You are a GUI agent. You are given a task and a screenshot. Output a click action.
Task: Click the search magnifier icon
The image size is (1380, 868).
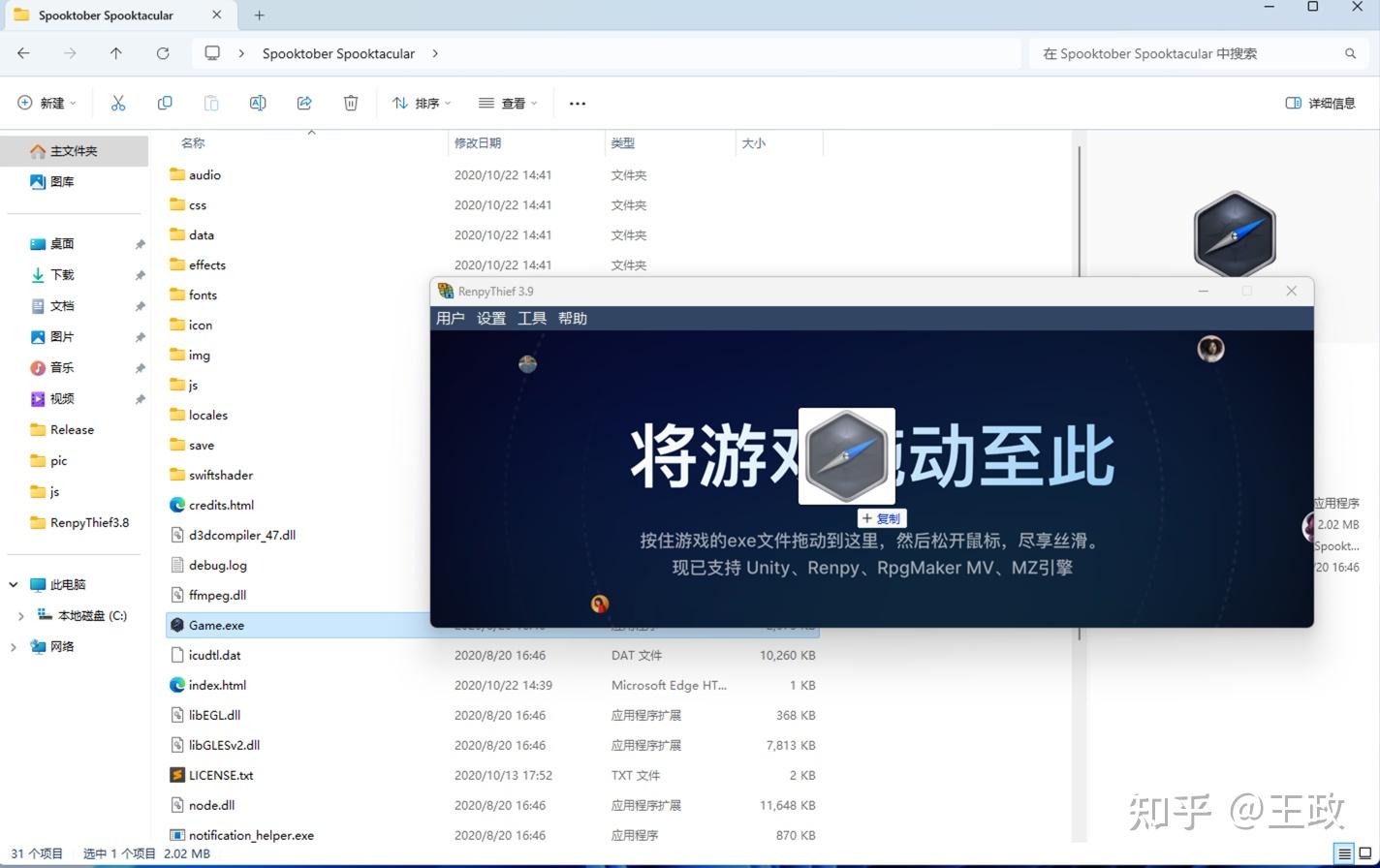(x=1350, y=53)
